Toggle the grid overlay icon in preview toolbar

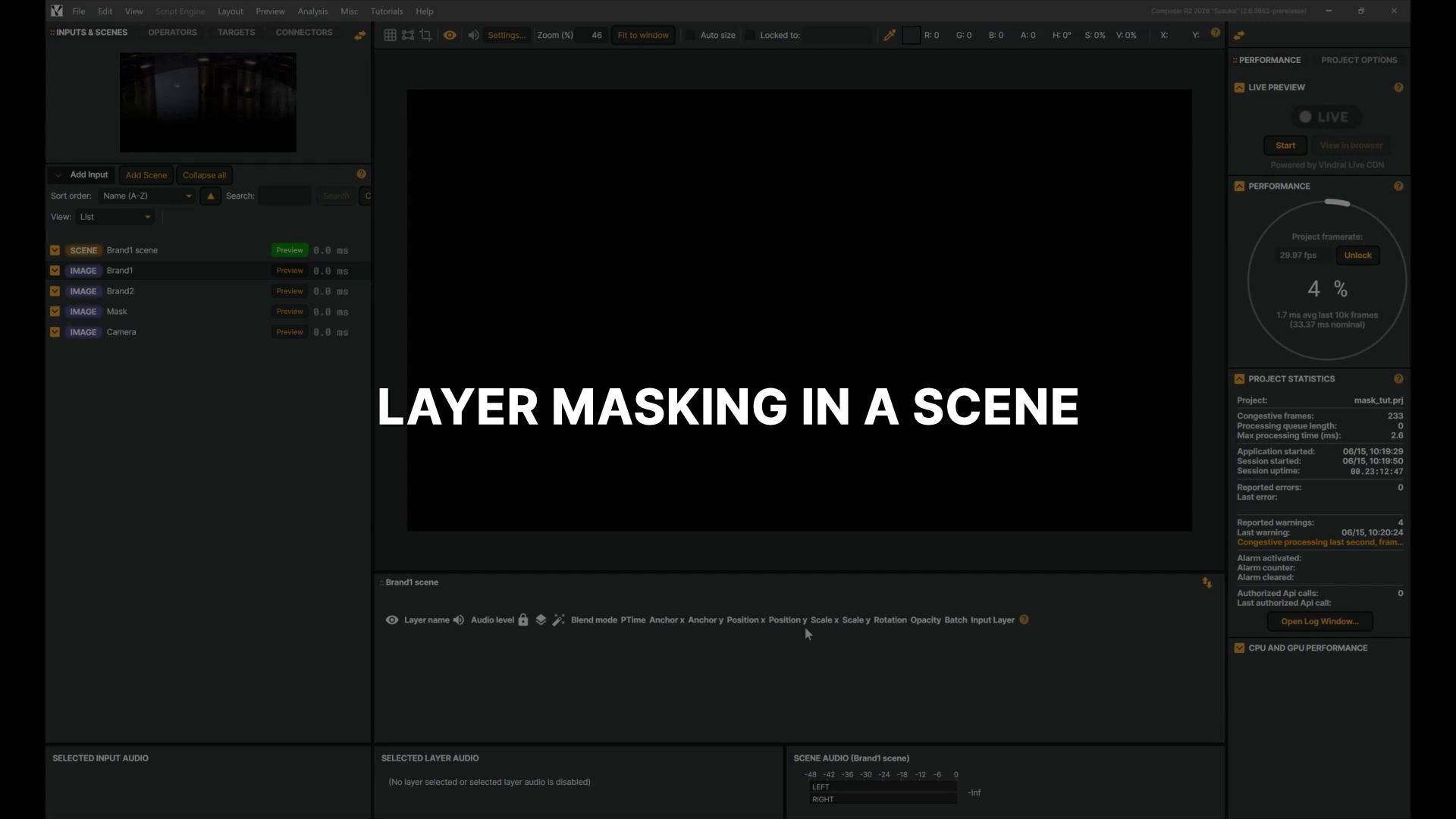[x=390, y=35]
